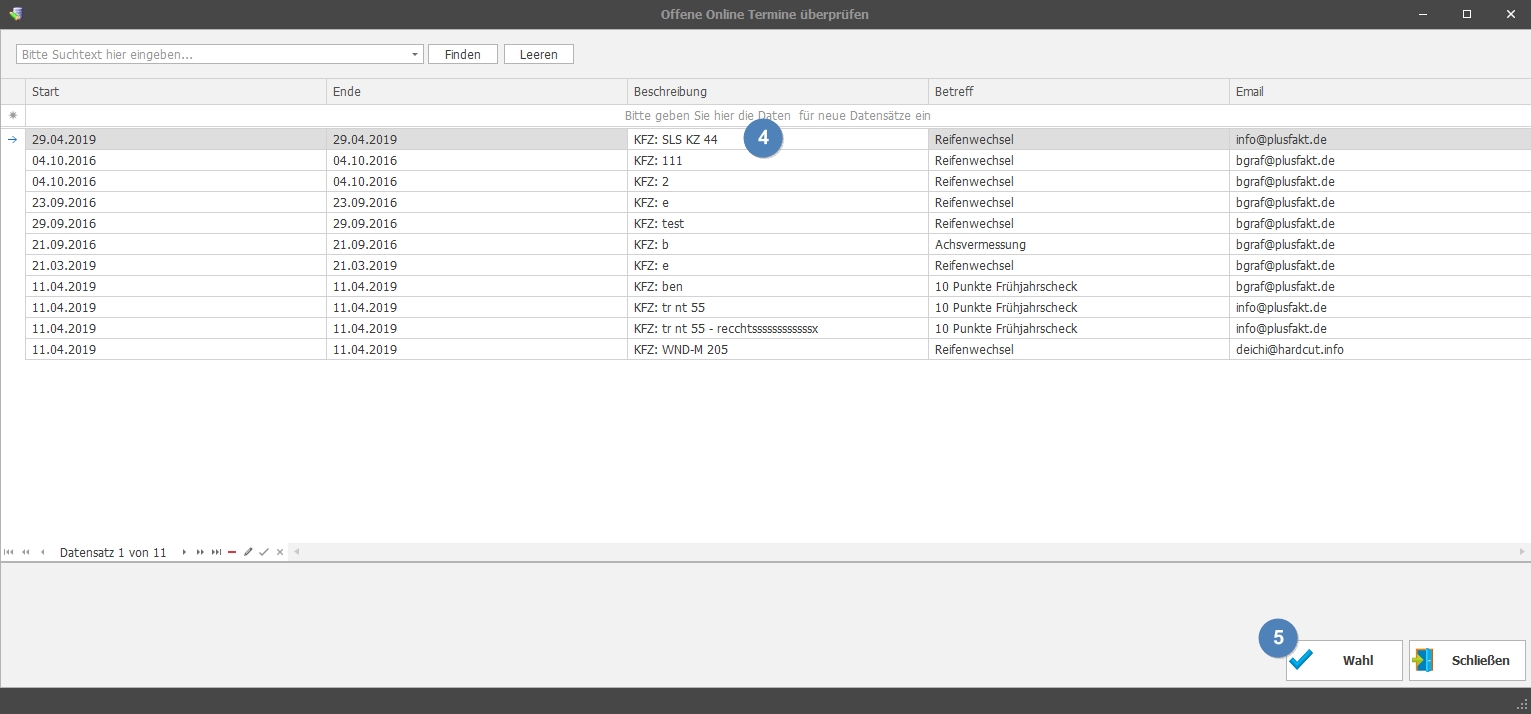The width and height of the screenshot is (1531, 714).
Task: Click the current-row arrow indicator
Action: pos(13,140)
